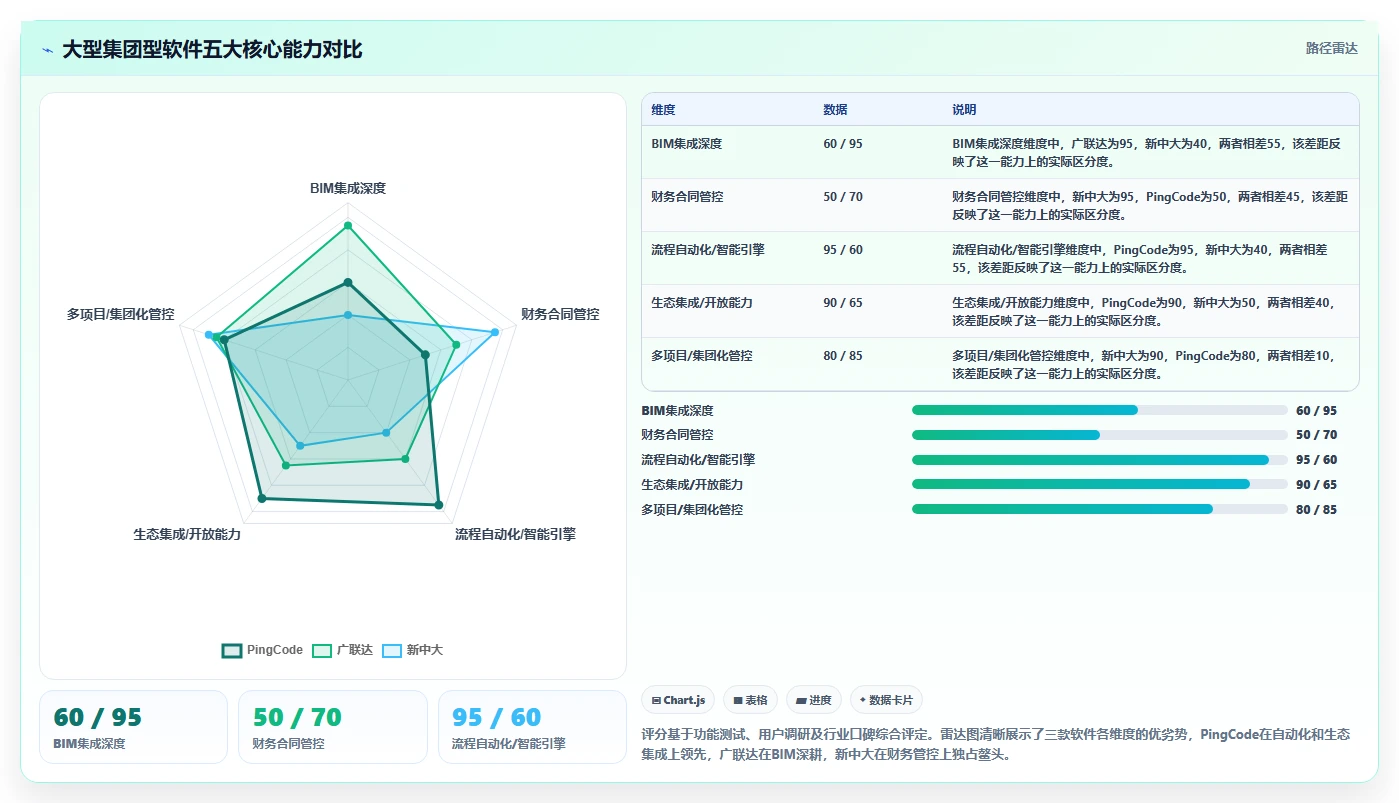Screen dimensions: 1399x803
Task: Open the 50 / 70 财务合同管控 data card
Action: (333, 727)
